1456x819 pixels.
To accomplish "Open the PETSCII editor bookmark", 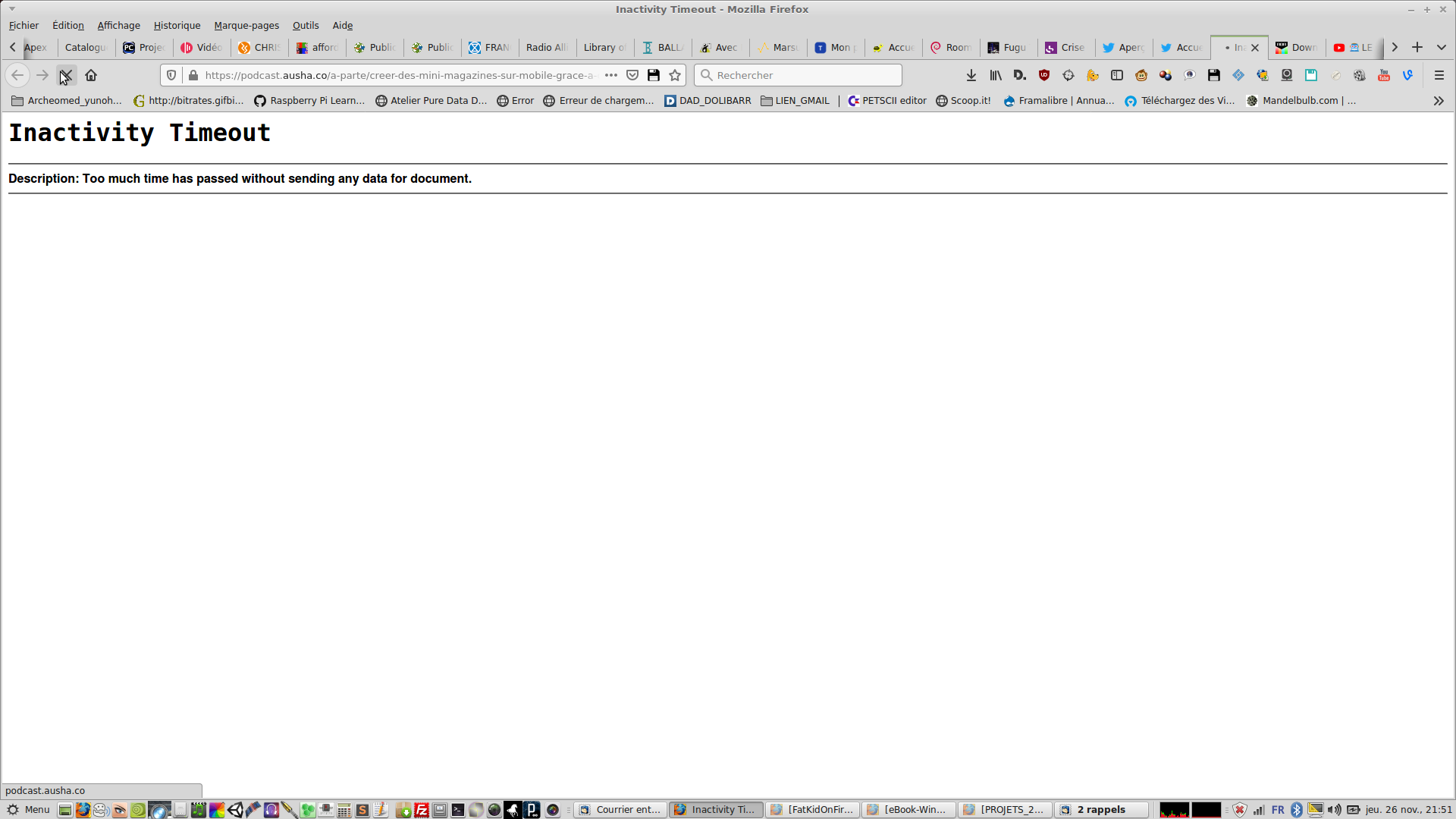I will 887,101.
